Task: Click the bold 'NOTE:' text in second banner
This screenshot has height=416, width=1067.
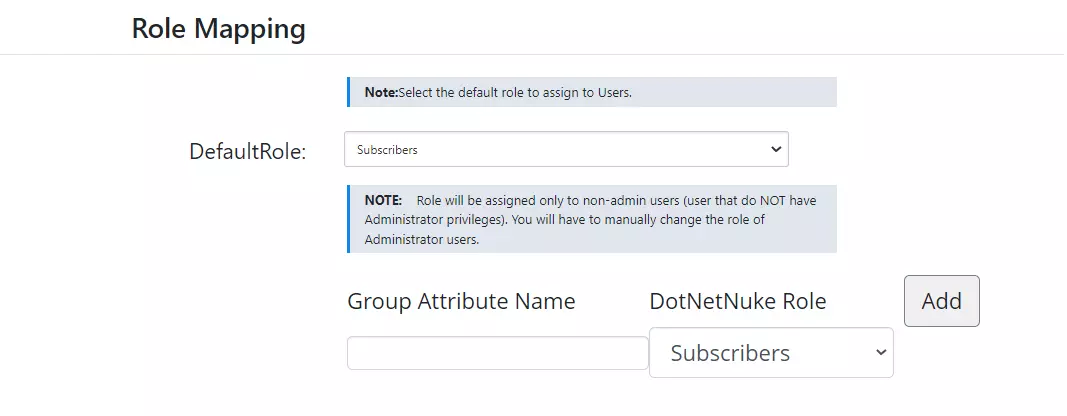Action: click(384, 201)
